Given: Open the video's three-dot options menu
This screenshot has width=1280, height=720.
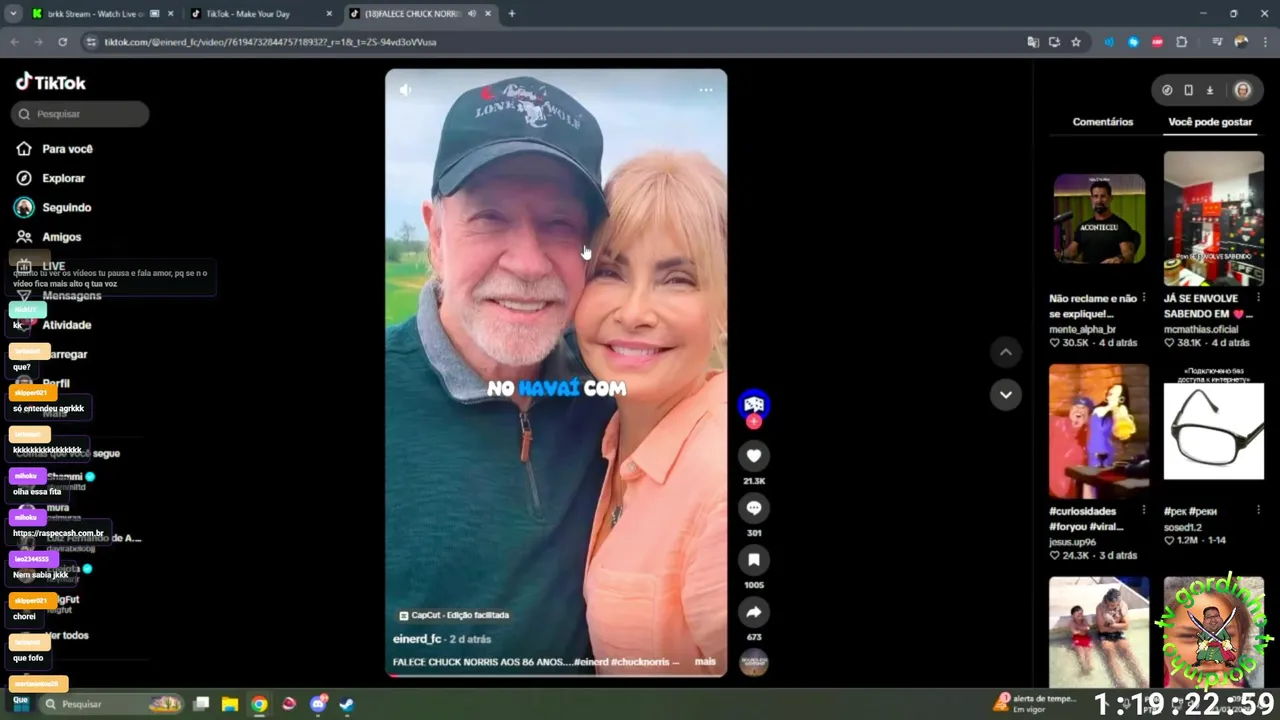Looking at the screenshot, I should [x=706, y=90].
